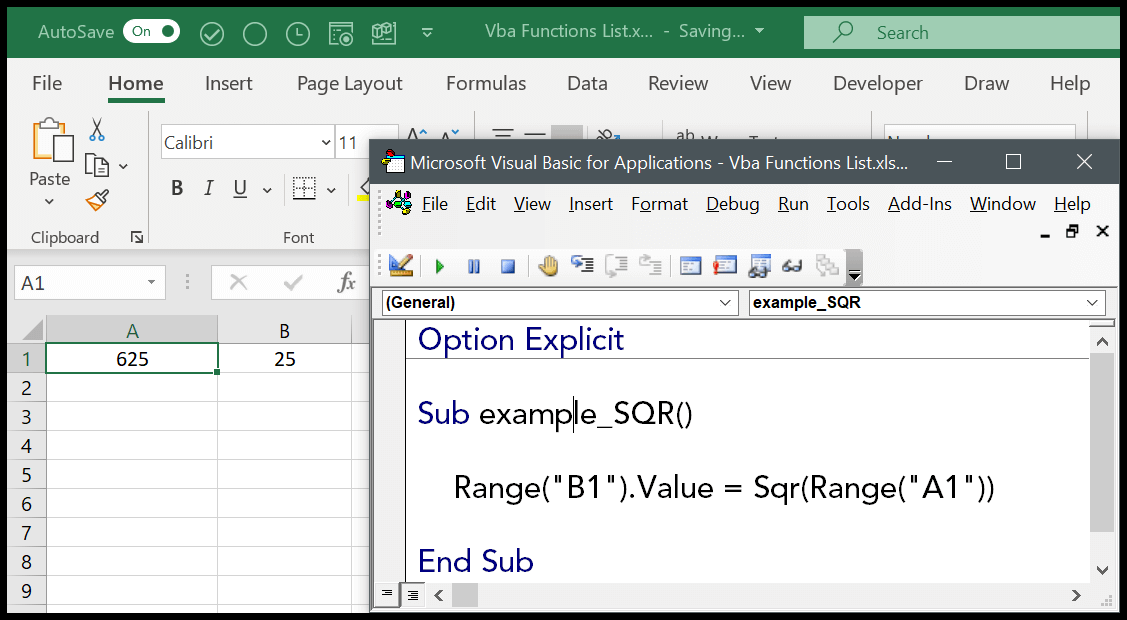
Task: Click the Break (pause) icon in VBA toolbar
Action: click(x=474, y=266)
